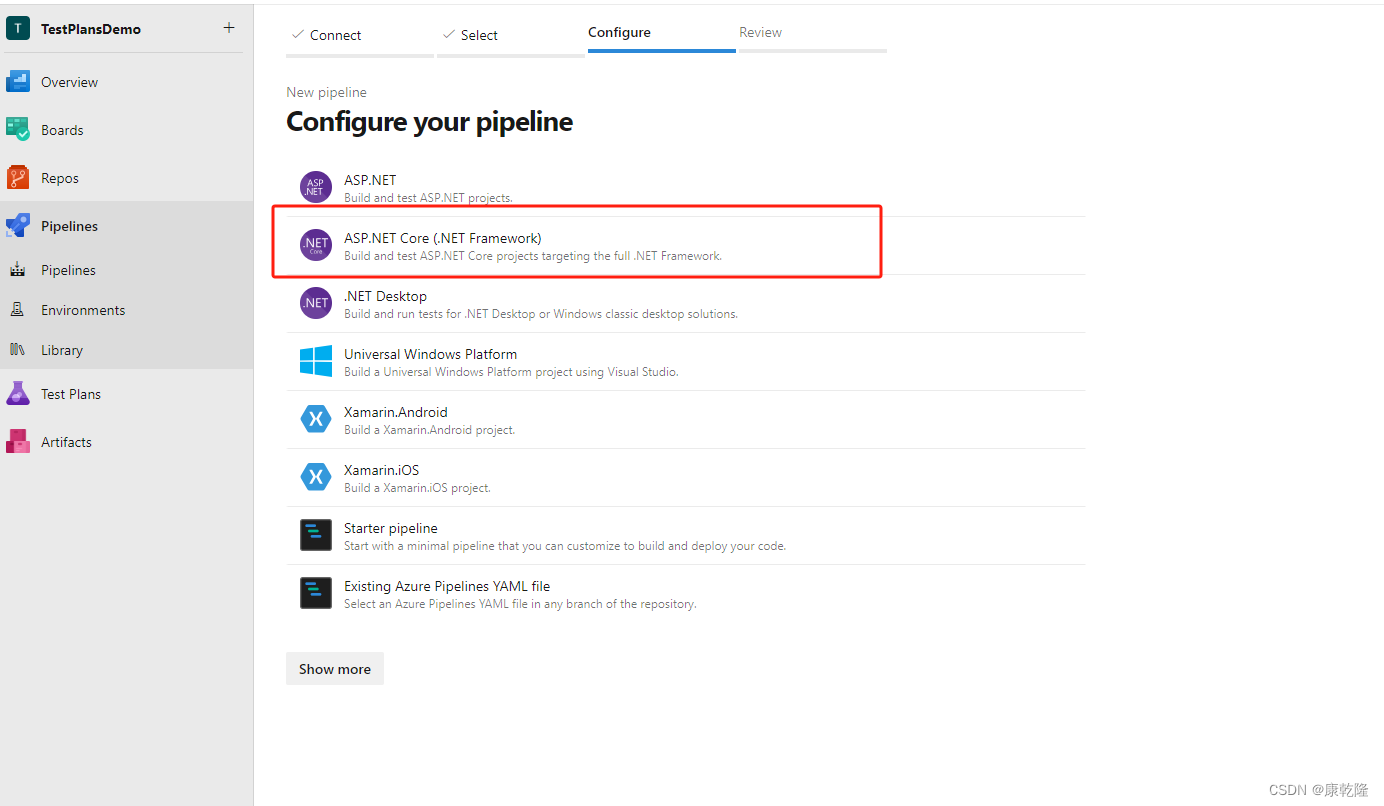Click the plus icon beside TestPlansDemo
1384x806 pixels.
229,28
